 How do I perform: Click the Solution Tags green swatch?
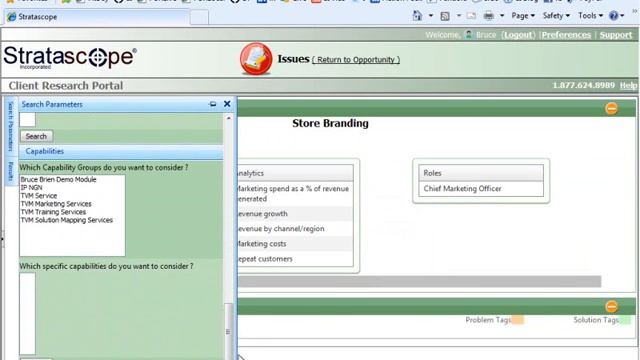click(x=625, y=320)
